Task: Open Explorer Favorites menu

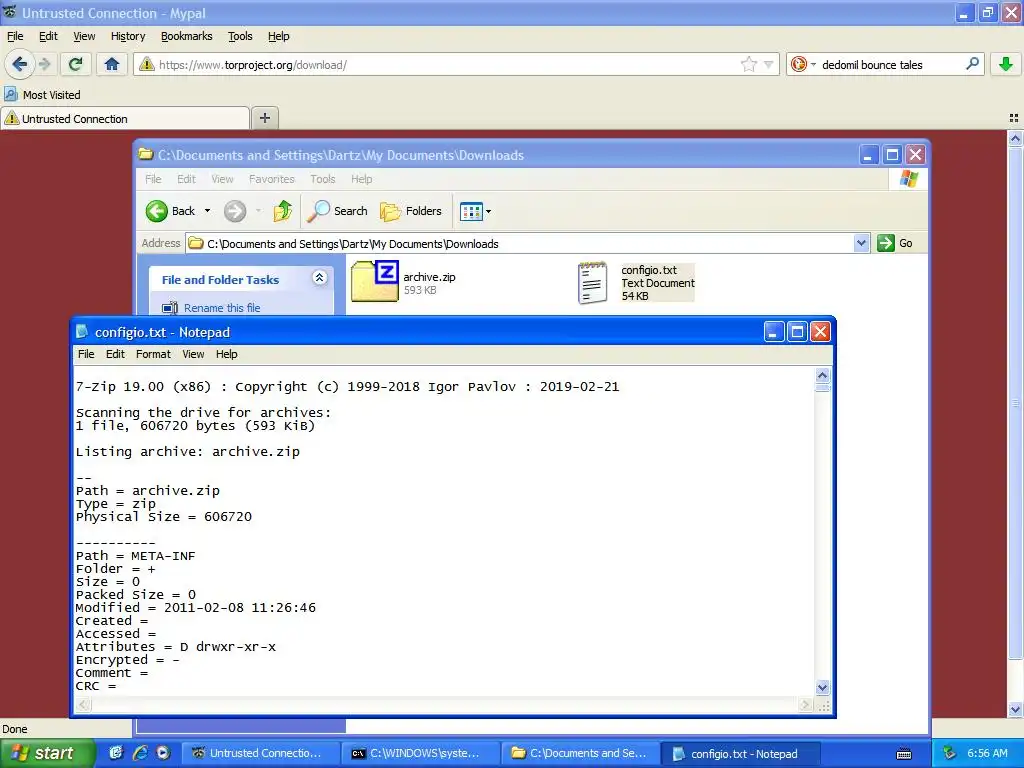Action: coord(272,179)
